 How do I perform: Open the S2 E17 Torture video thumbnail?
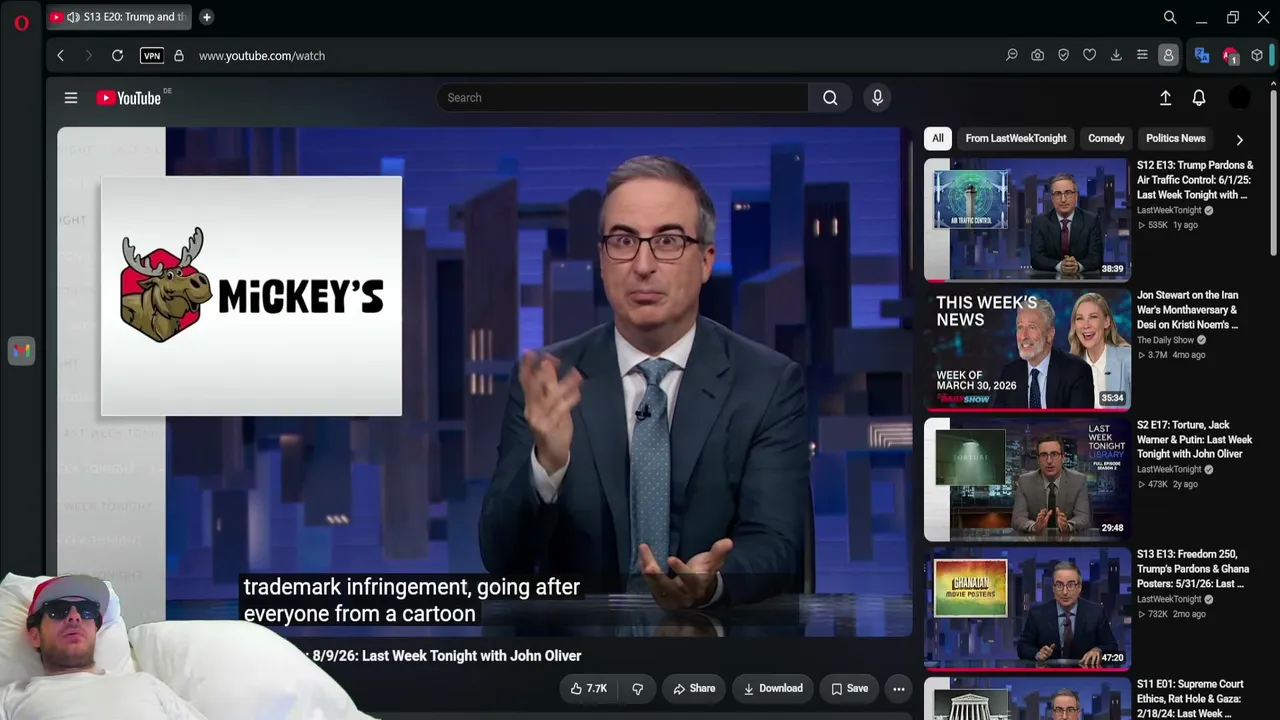[1027, 479]
